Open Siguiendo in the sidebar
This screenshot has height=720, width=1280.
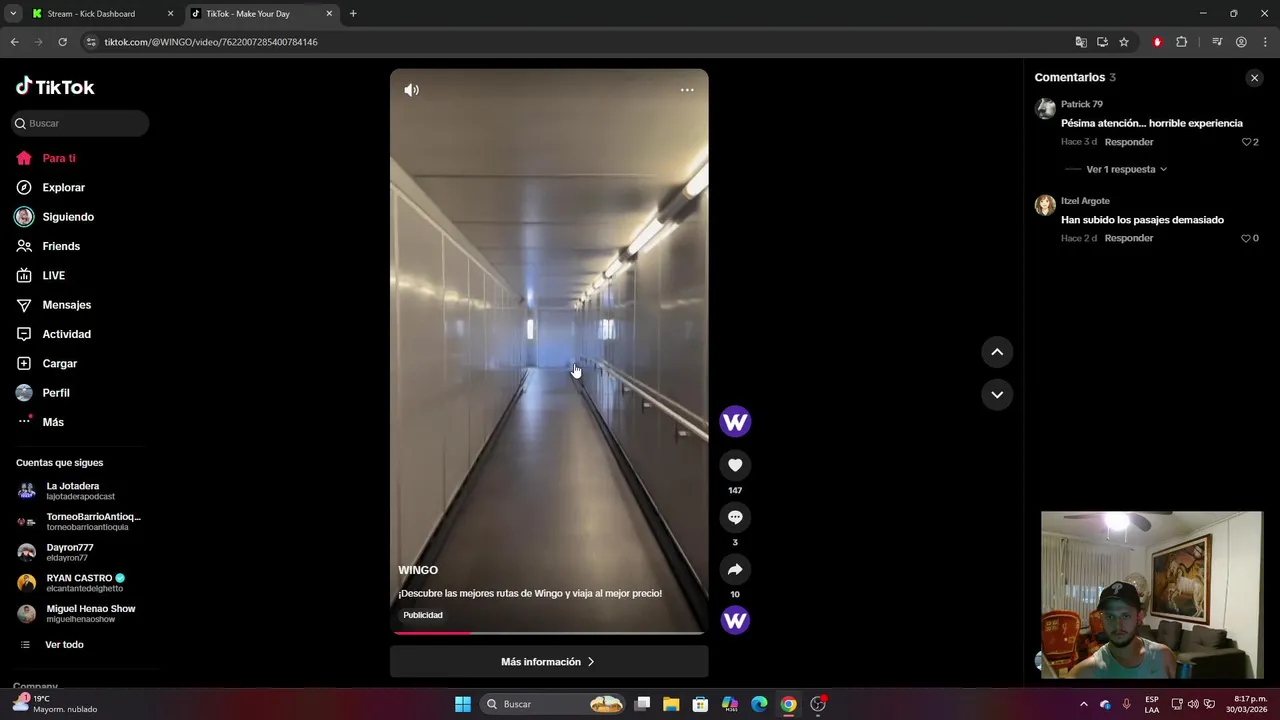pyautogui.click(x=67, y=217)
